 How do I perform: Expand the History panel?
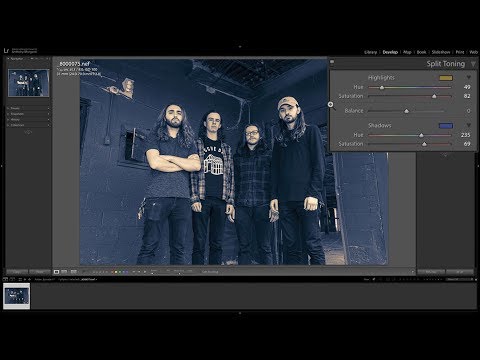(28, 120)
